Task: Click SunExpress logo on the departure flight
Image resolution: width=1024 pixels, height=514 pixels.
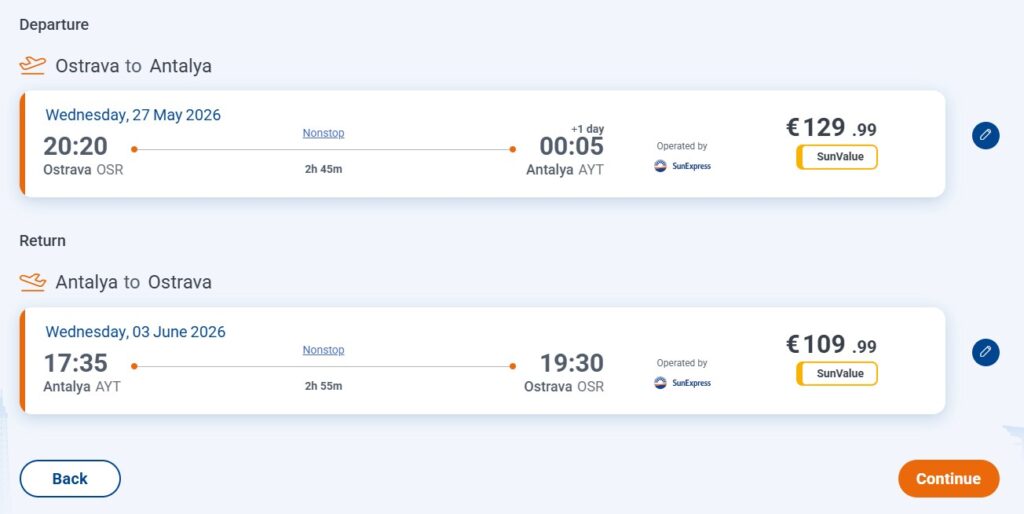Action: (682, 166)
